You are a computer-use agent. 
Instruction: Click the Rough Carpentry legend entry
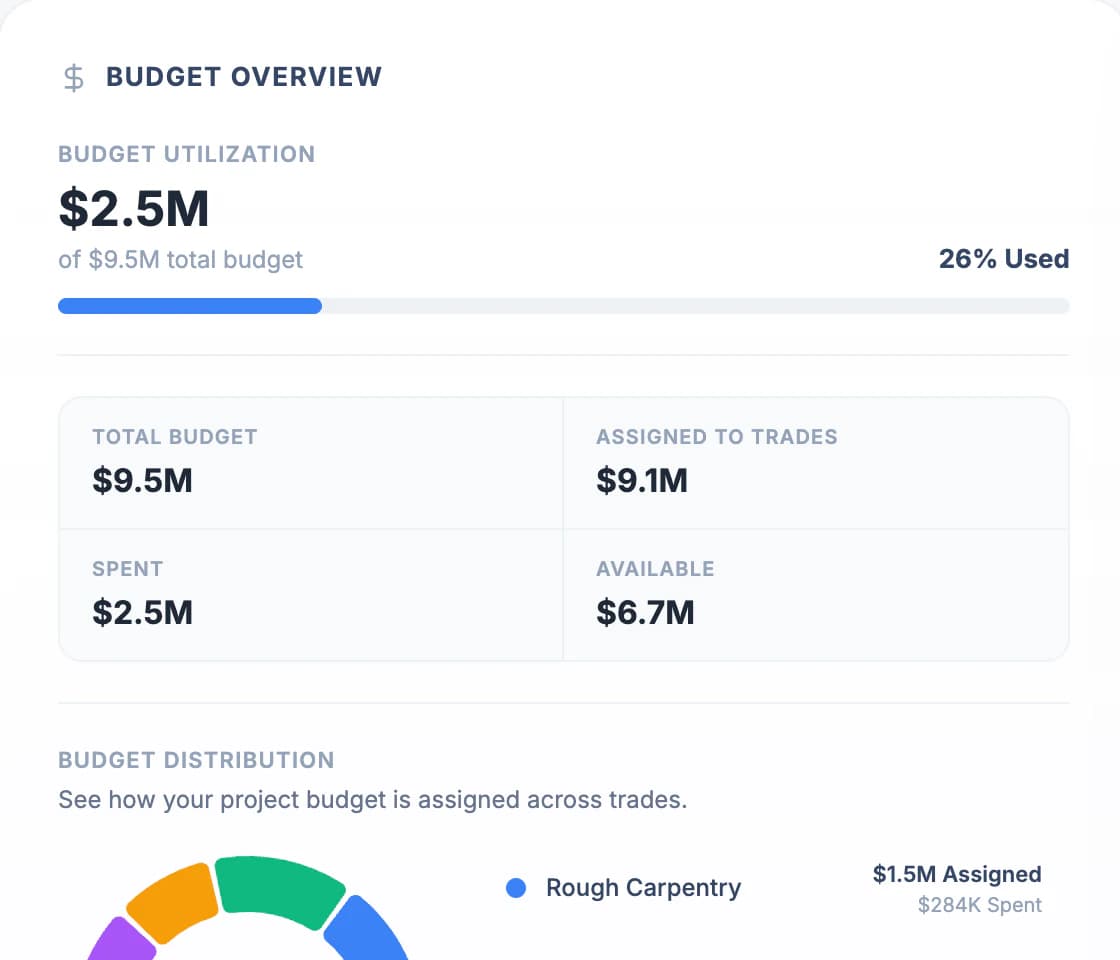[644, 888]
